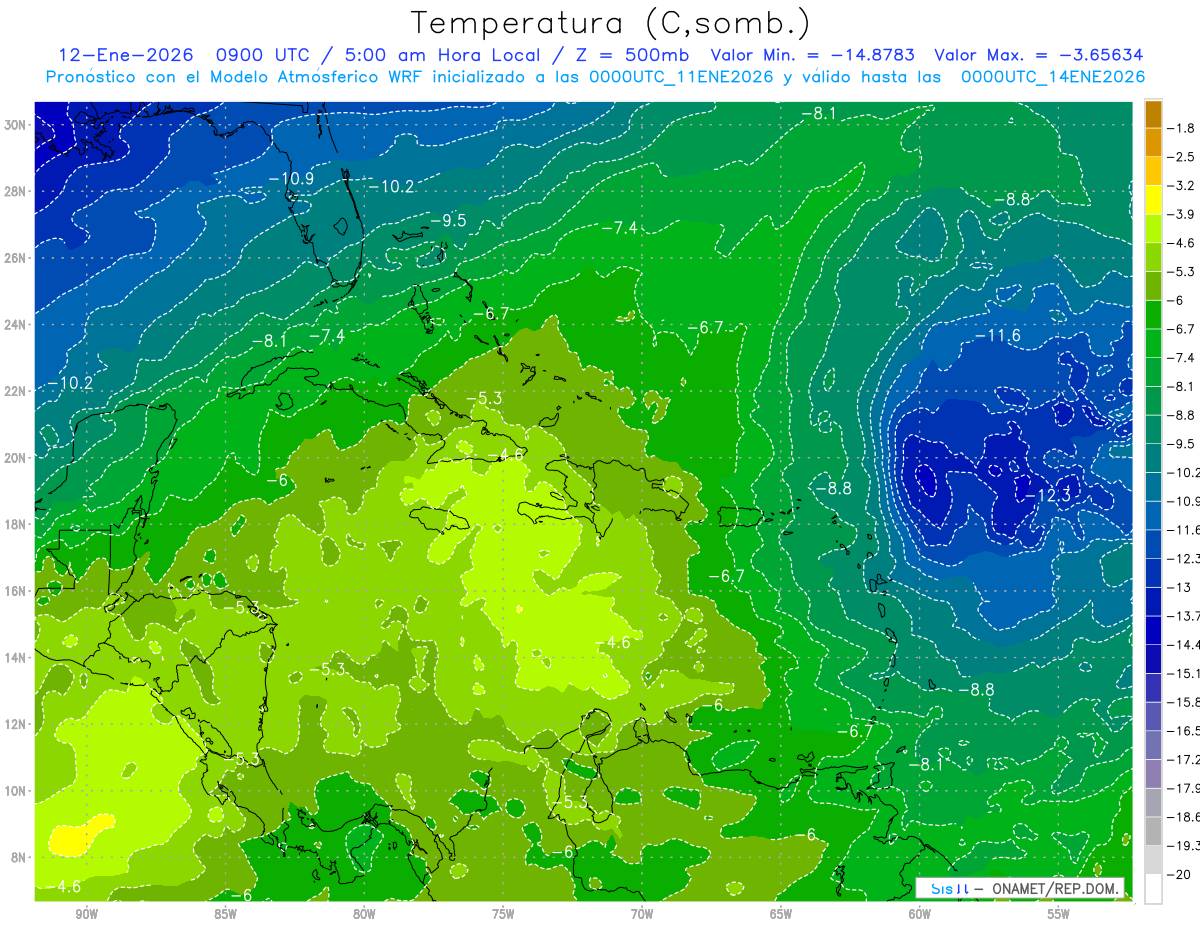Click the Valor Max. value text
This screenshot has width=1200, height=927.
point(1039,55)
